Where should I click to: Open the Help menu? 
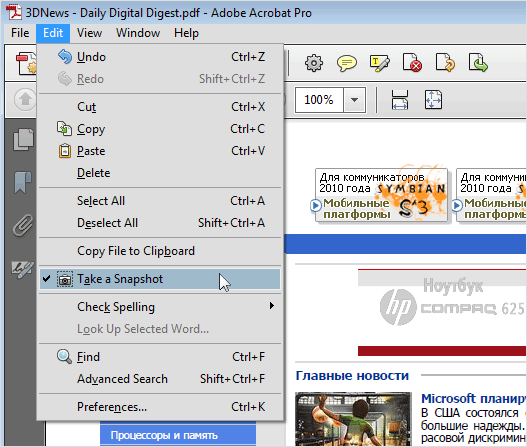pyautogui.click(x=186, y=33)
